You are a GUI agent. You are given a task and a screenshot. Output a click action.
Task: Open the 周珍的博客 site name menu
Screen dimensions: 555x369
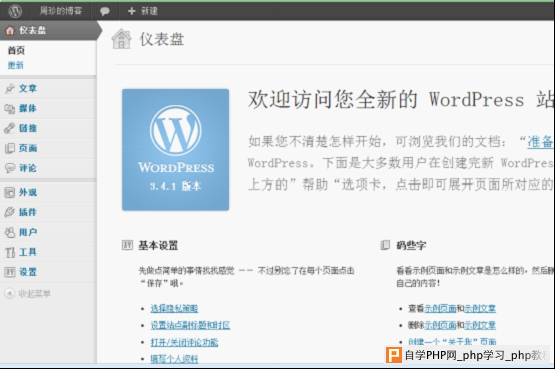click(x=61, y=11)
